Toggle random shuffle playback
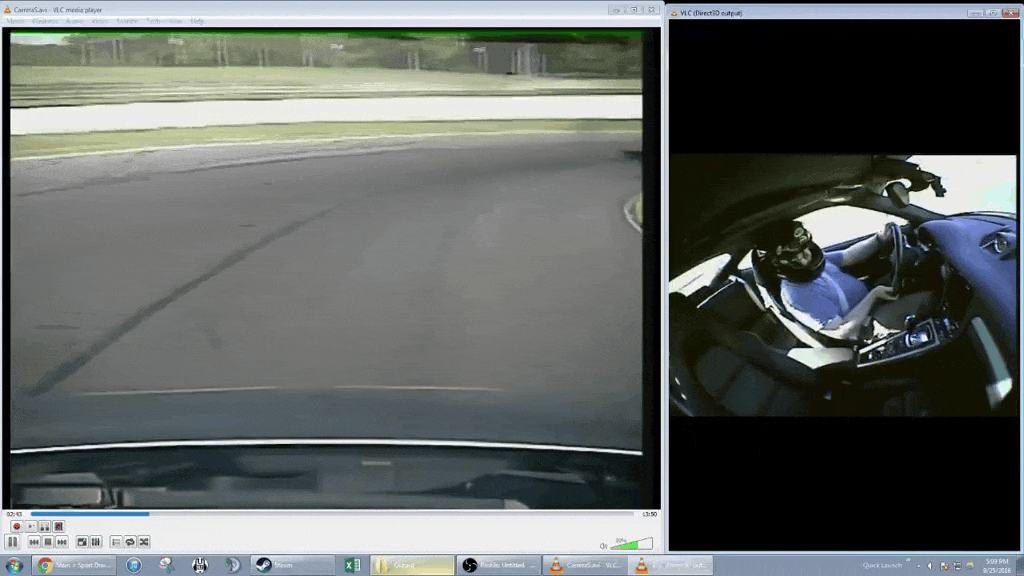Viewport: 1024px width, 576px height. coord(144,542)
